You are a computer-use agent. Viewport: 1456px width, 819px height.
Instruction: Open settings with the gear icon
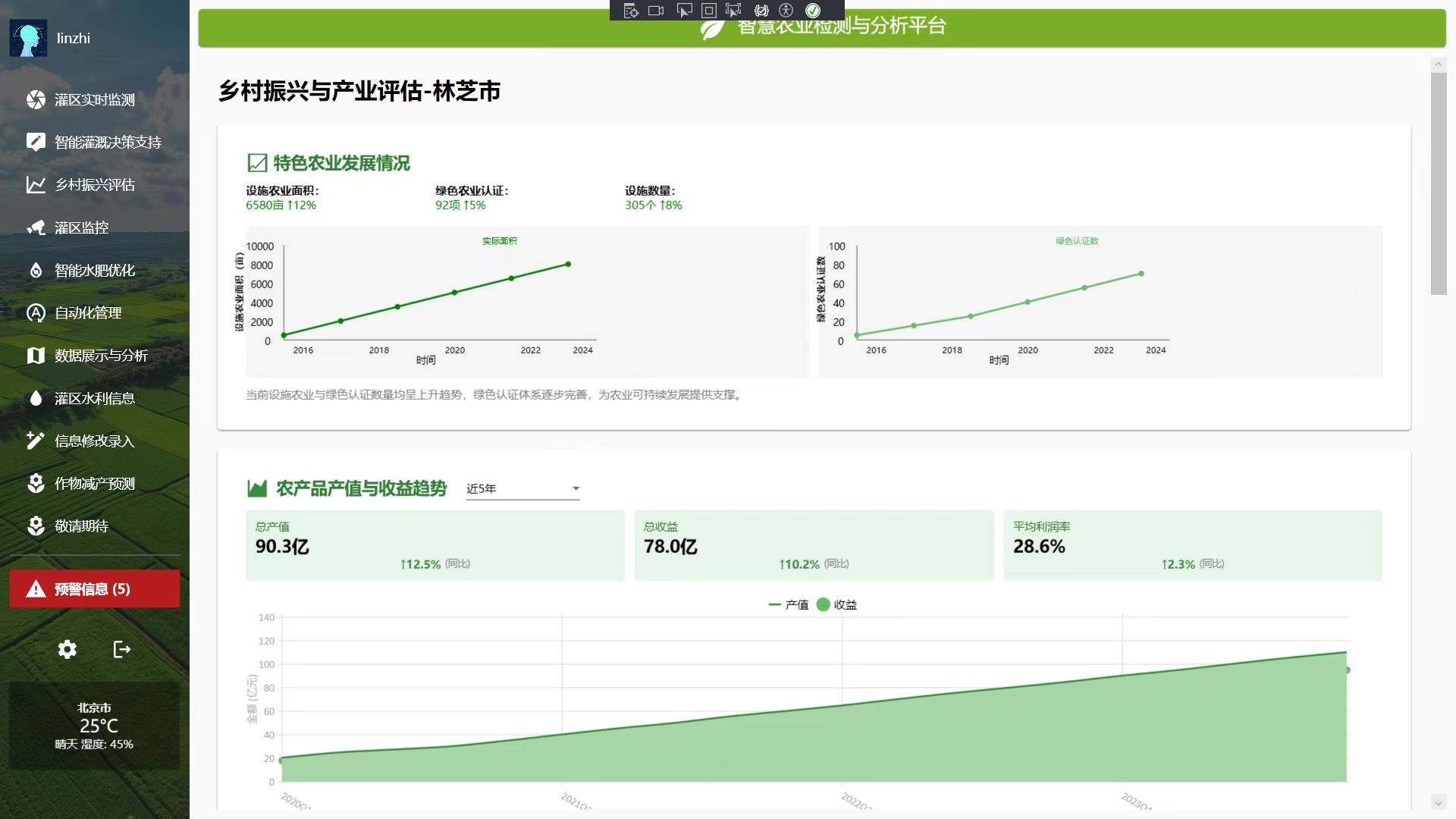pos(67,649)
